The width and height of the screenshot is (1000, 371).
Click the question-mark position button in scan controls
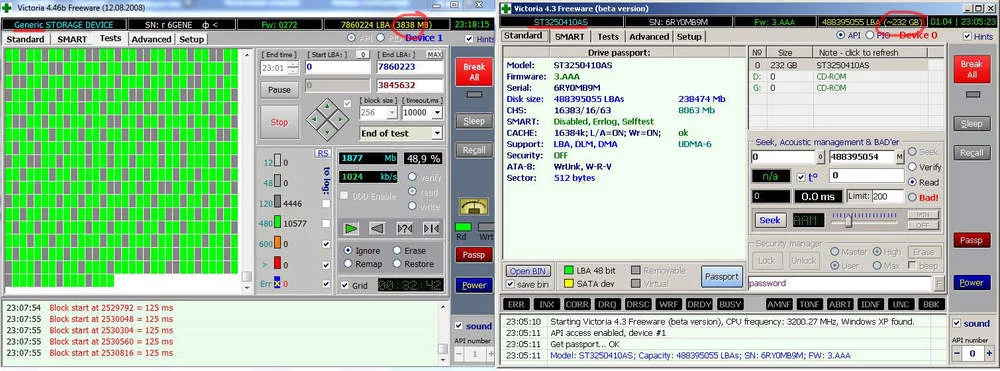(404, 228)
